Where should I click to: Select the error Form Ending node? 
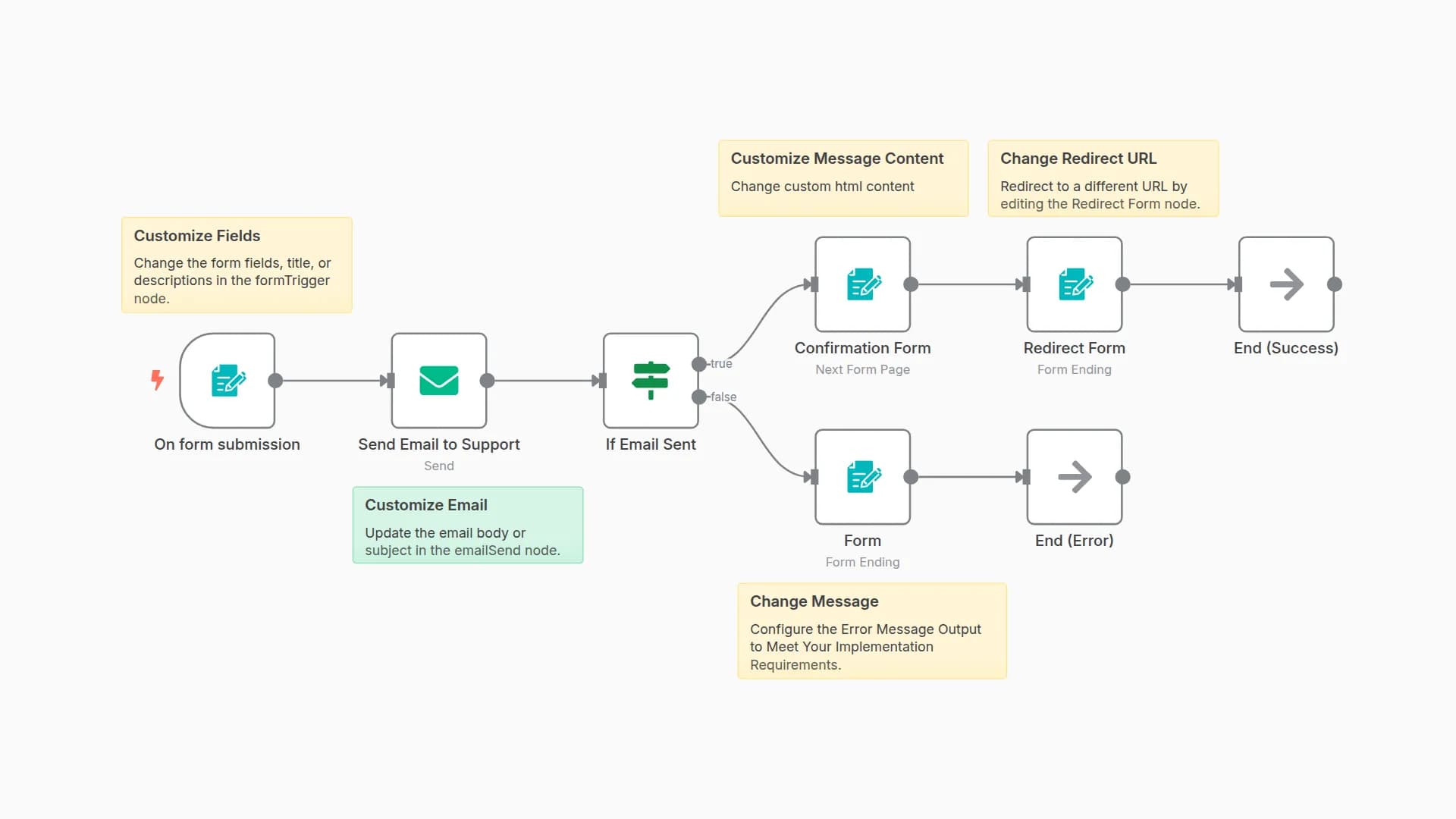(x=862, y=477)
